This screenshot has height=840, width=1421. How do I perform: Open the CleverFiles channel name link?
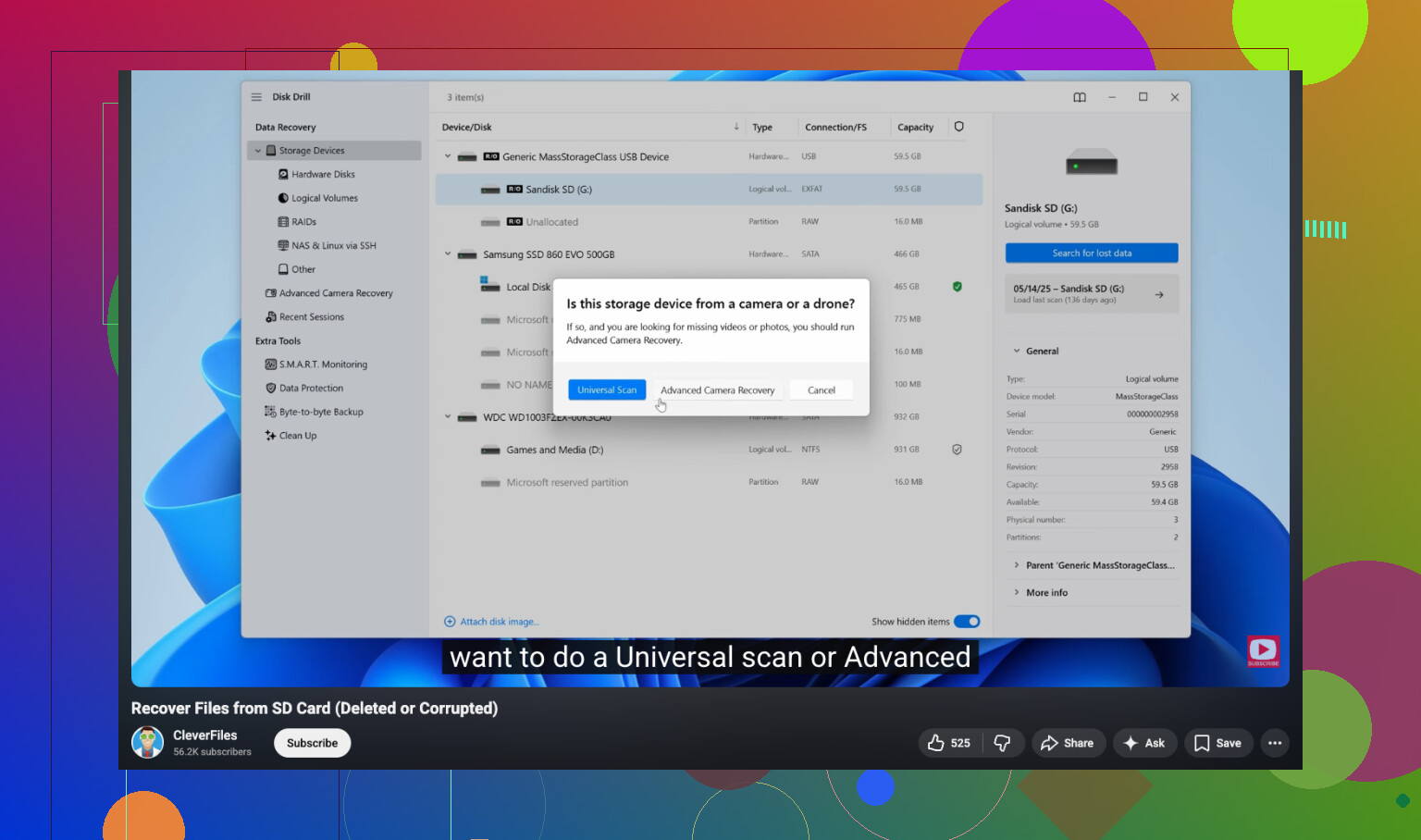[205, 735]
